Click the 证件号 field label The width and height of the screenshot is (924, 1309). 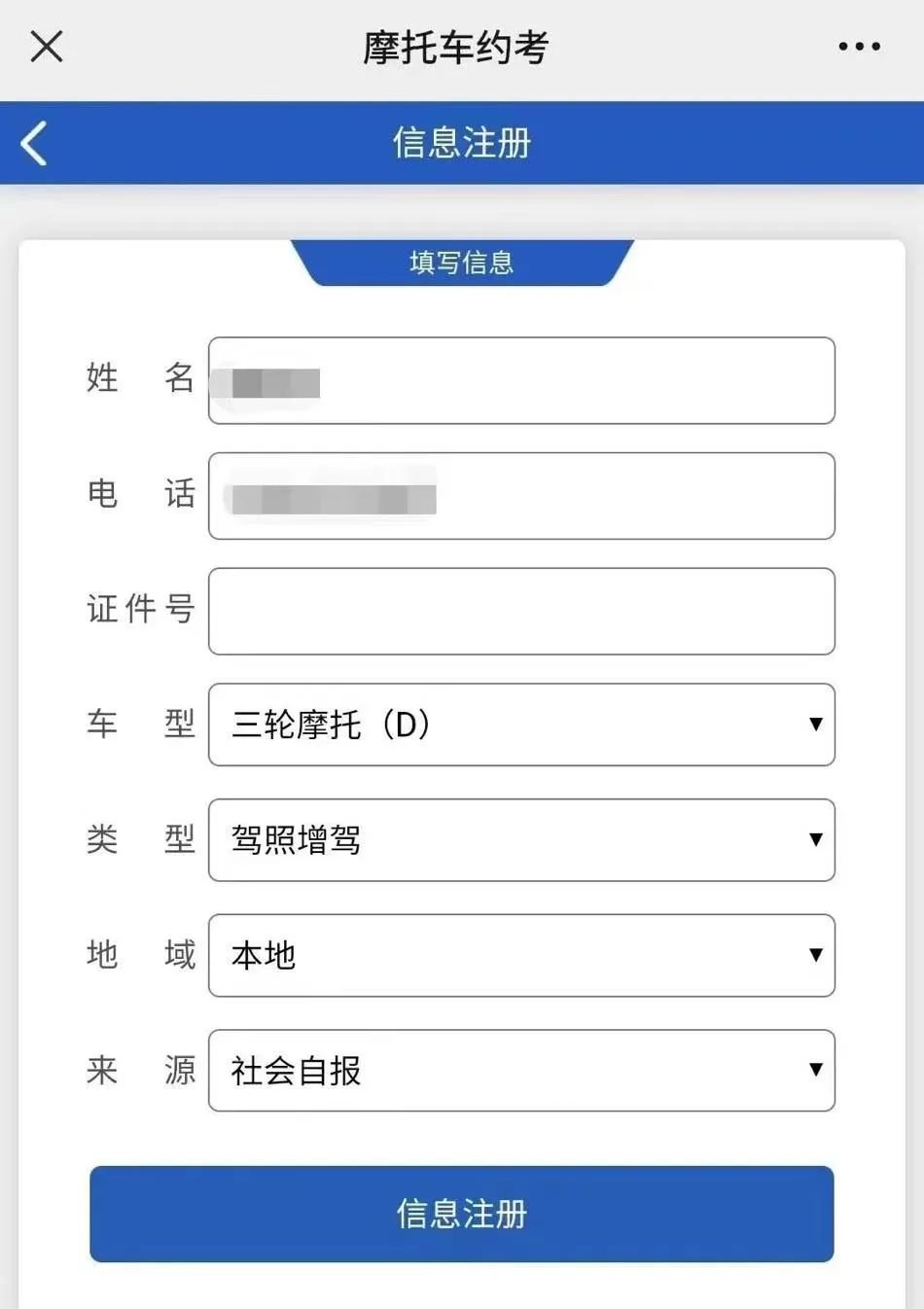(141, 610)
